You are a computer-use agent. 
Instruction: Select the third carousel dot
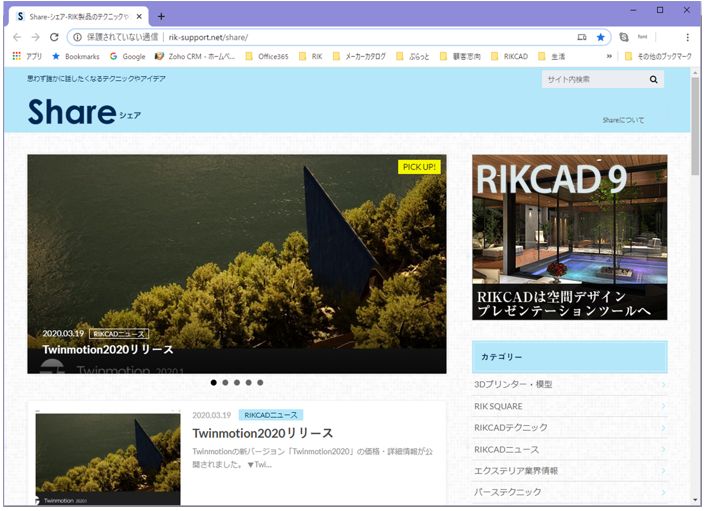click(x=237, y=382)
